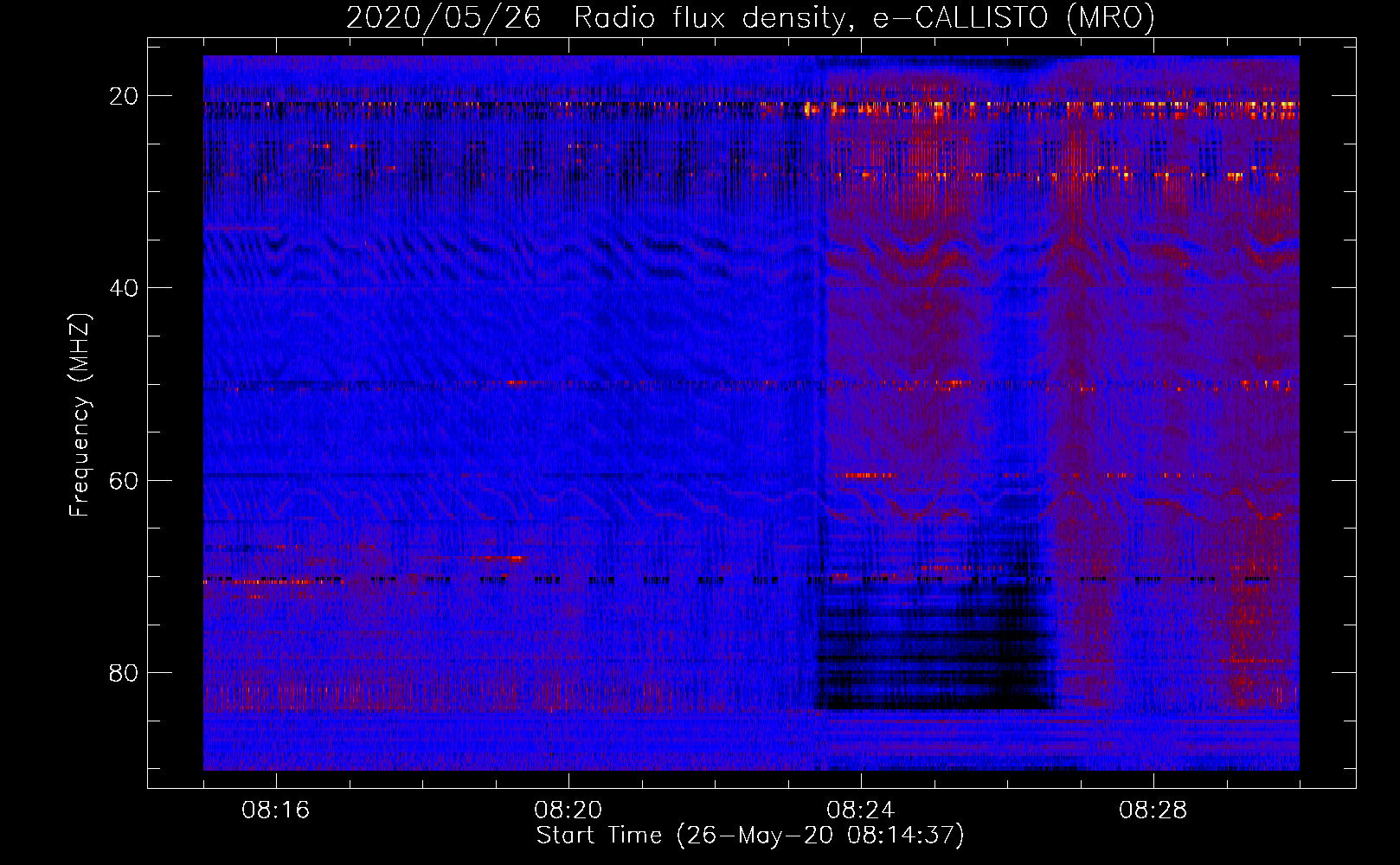Click the '60' frequency tick label
The image size is (1400, 865).
tap(124, 480)
